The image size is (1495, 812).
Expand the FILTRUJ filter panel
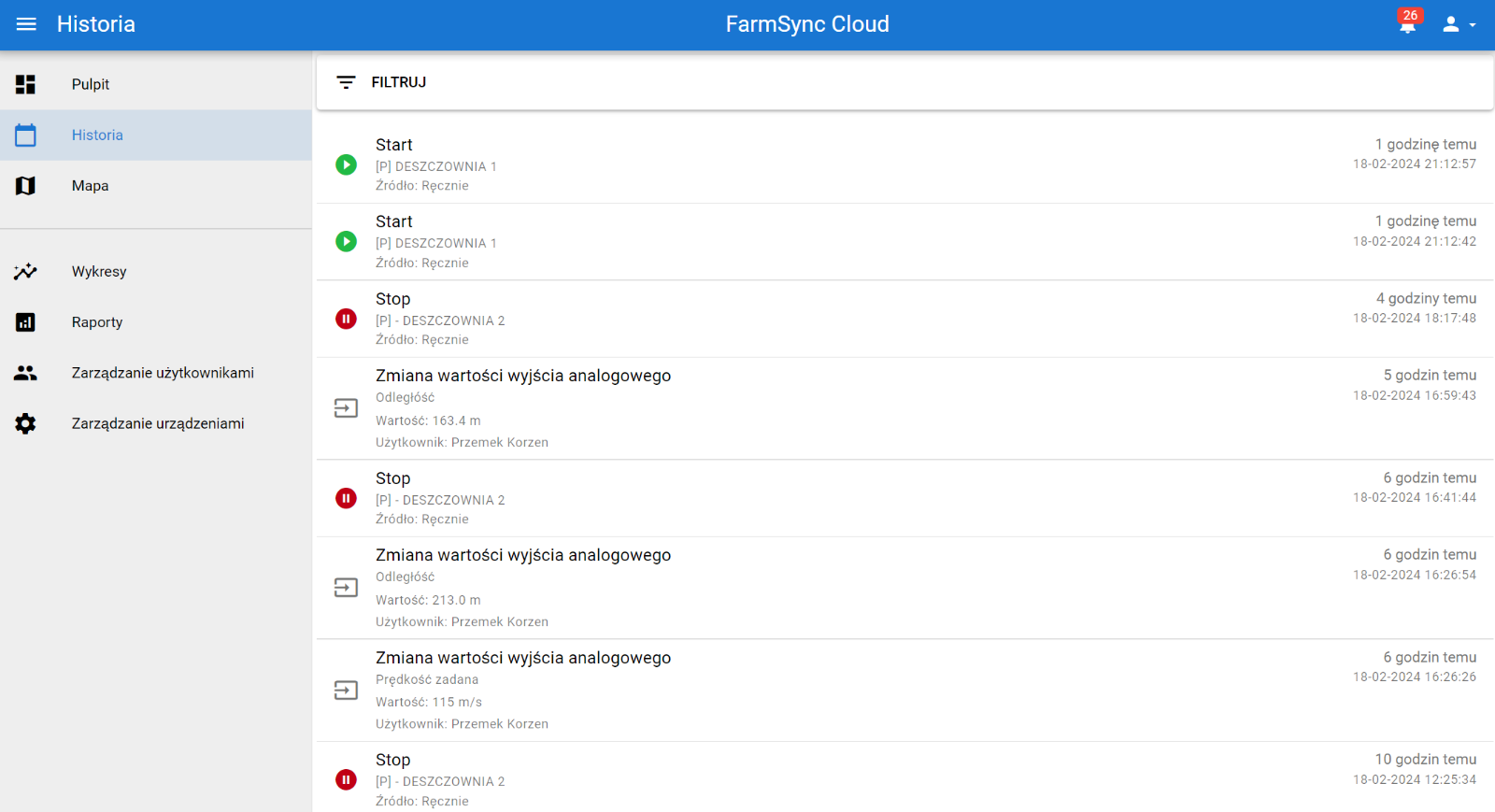tap(399, 82)
